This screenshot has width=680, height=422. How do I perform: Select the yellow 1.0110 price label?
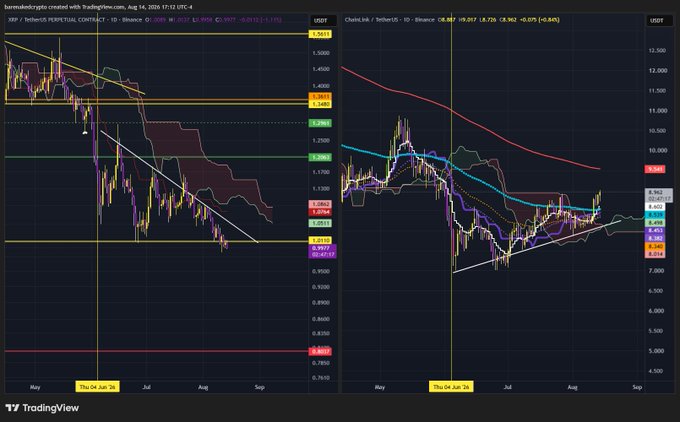pos(320,240)
